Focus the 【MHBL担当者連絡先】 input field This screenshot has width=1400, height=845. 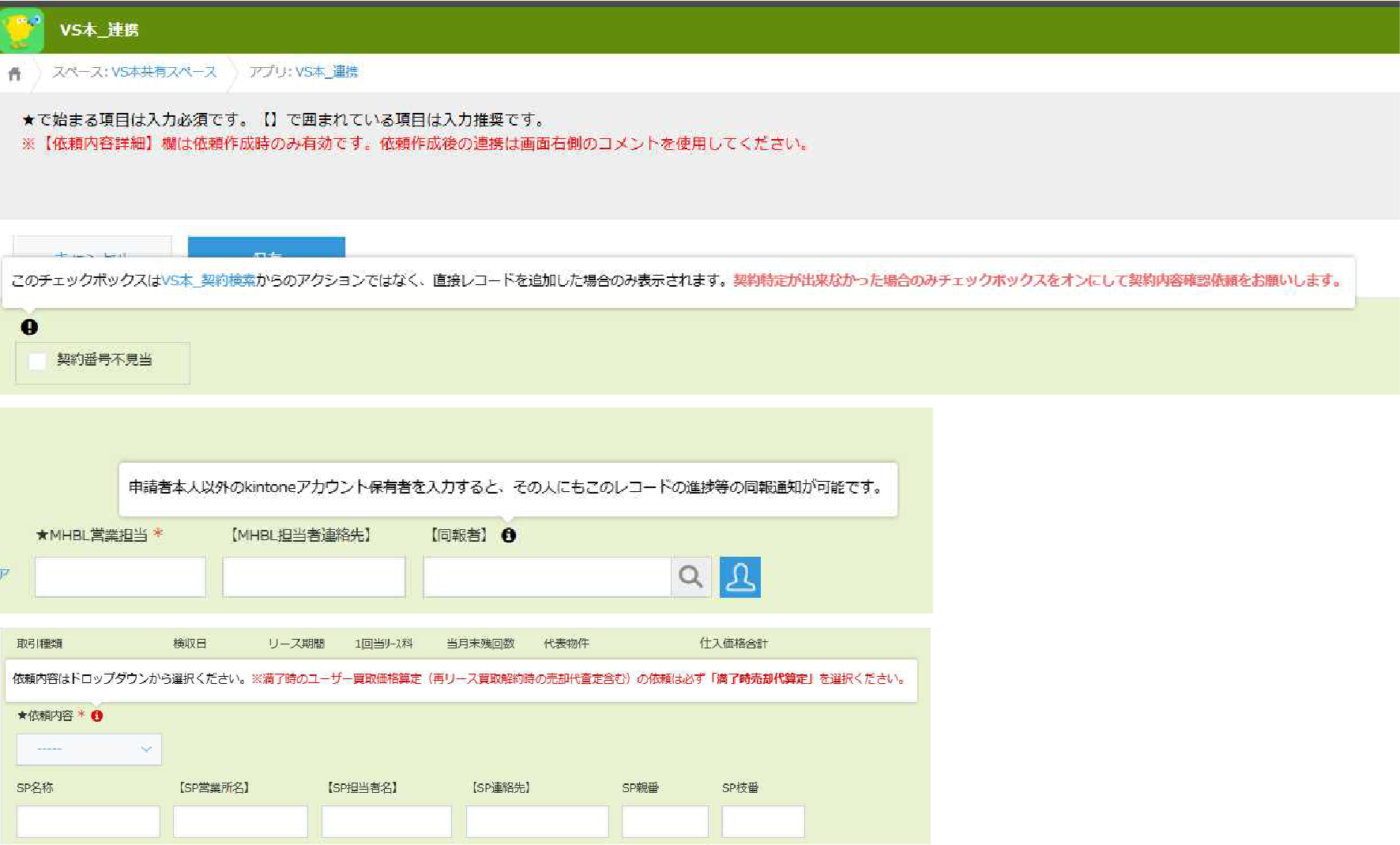point(314,576)
